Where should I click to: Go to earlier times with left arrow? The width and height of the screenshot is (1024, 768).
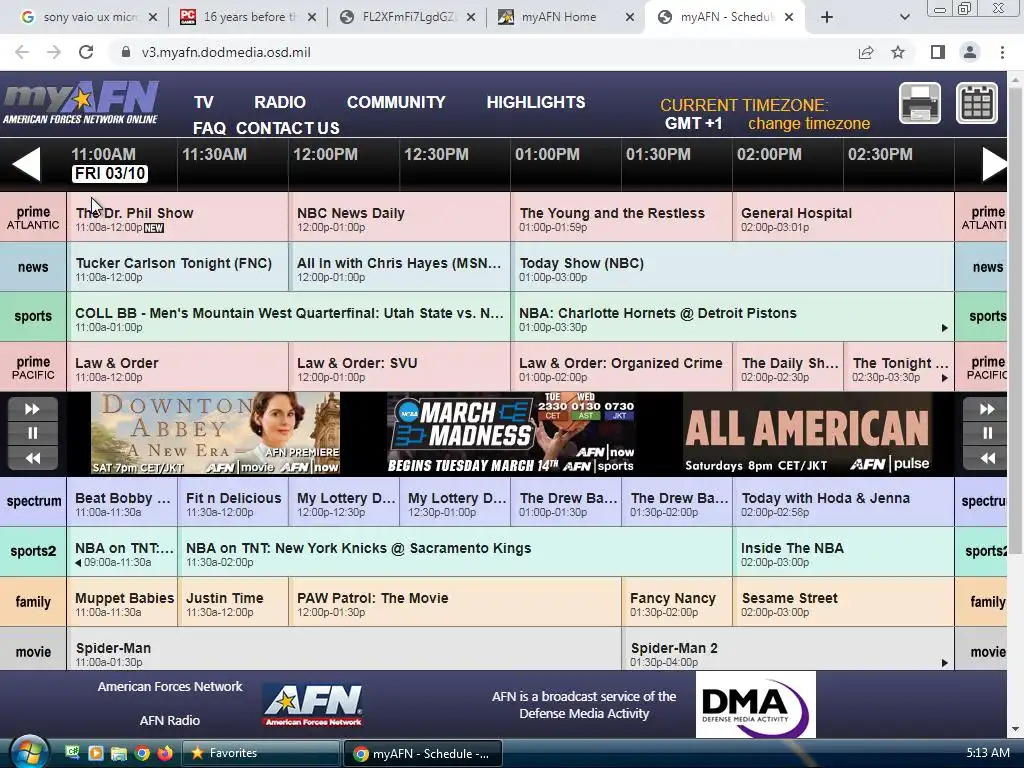(27, 163)
